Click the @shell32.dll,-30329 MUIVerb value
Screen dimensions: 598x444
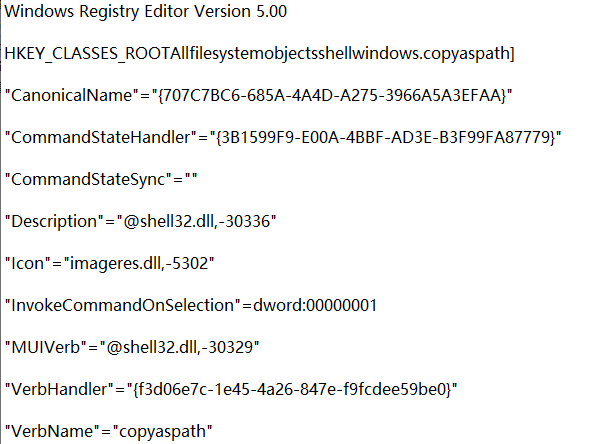coord(180,347)
